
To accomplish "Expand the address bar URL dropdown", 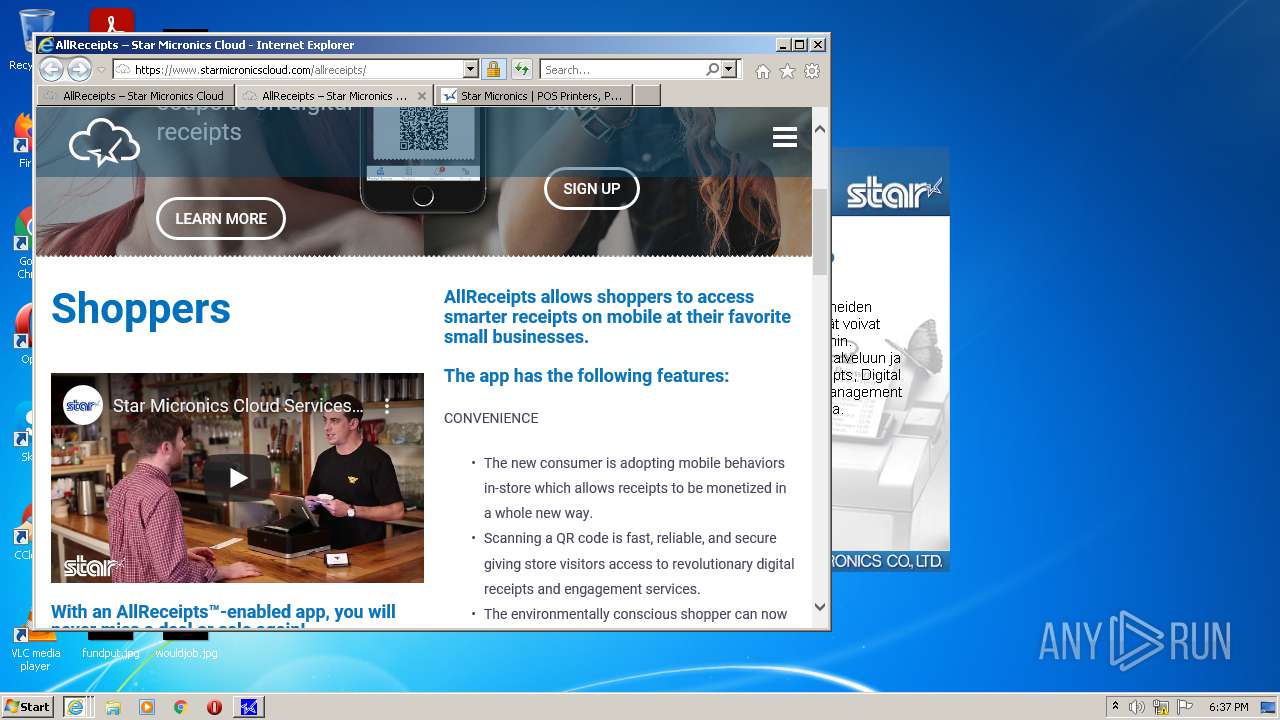I will coord(470,69).
